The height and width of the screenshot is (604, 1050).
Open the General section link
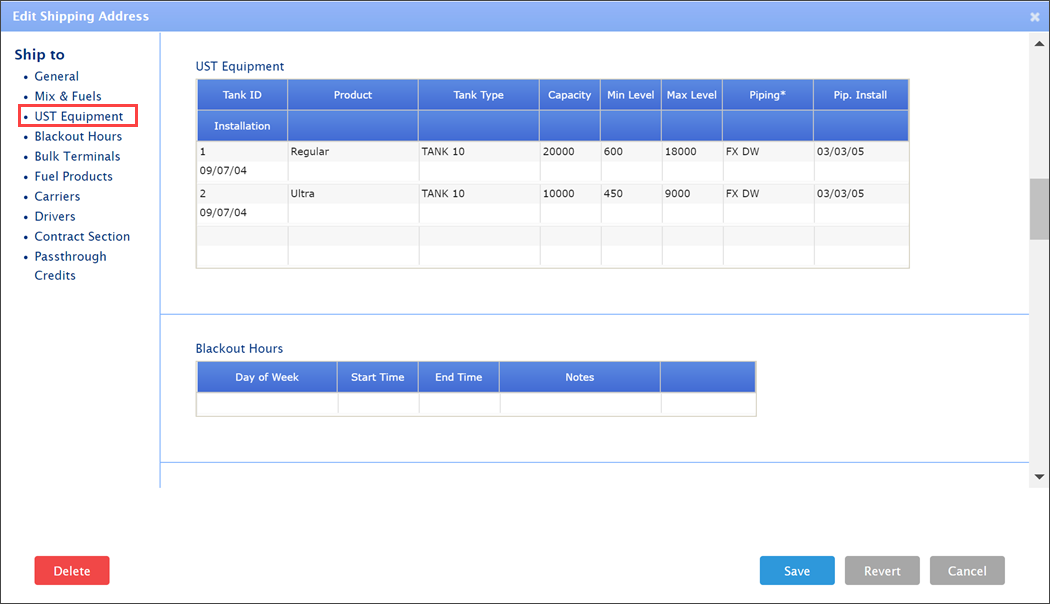[x=56, y=76]
